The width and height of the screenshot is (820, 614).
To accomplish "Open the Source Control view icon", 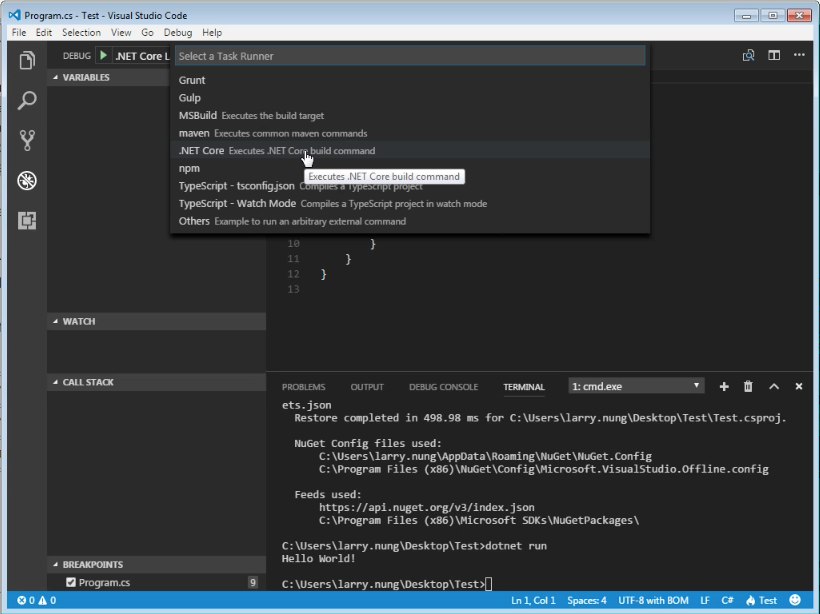I will pos(27,140).
